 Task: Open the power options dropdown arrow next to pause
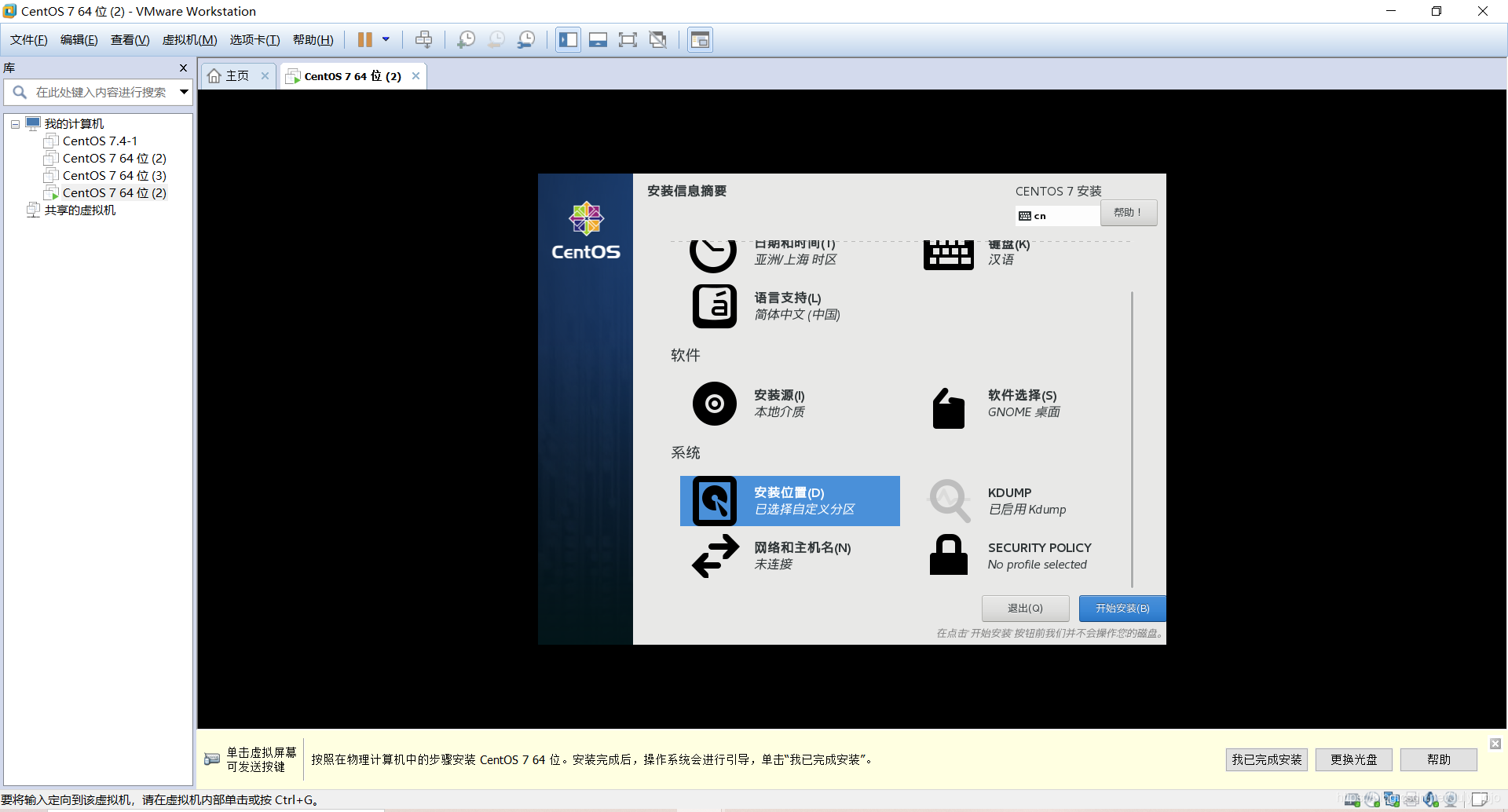(x=386, y=39)
